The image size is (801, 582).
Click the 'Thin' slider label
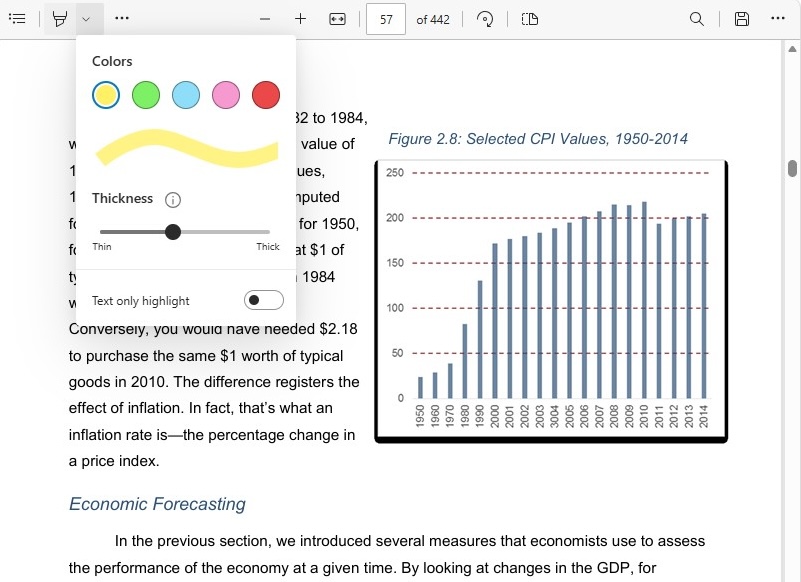point(102,247)
